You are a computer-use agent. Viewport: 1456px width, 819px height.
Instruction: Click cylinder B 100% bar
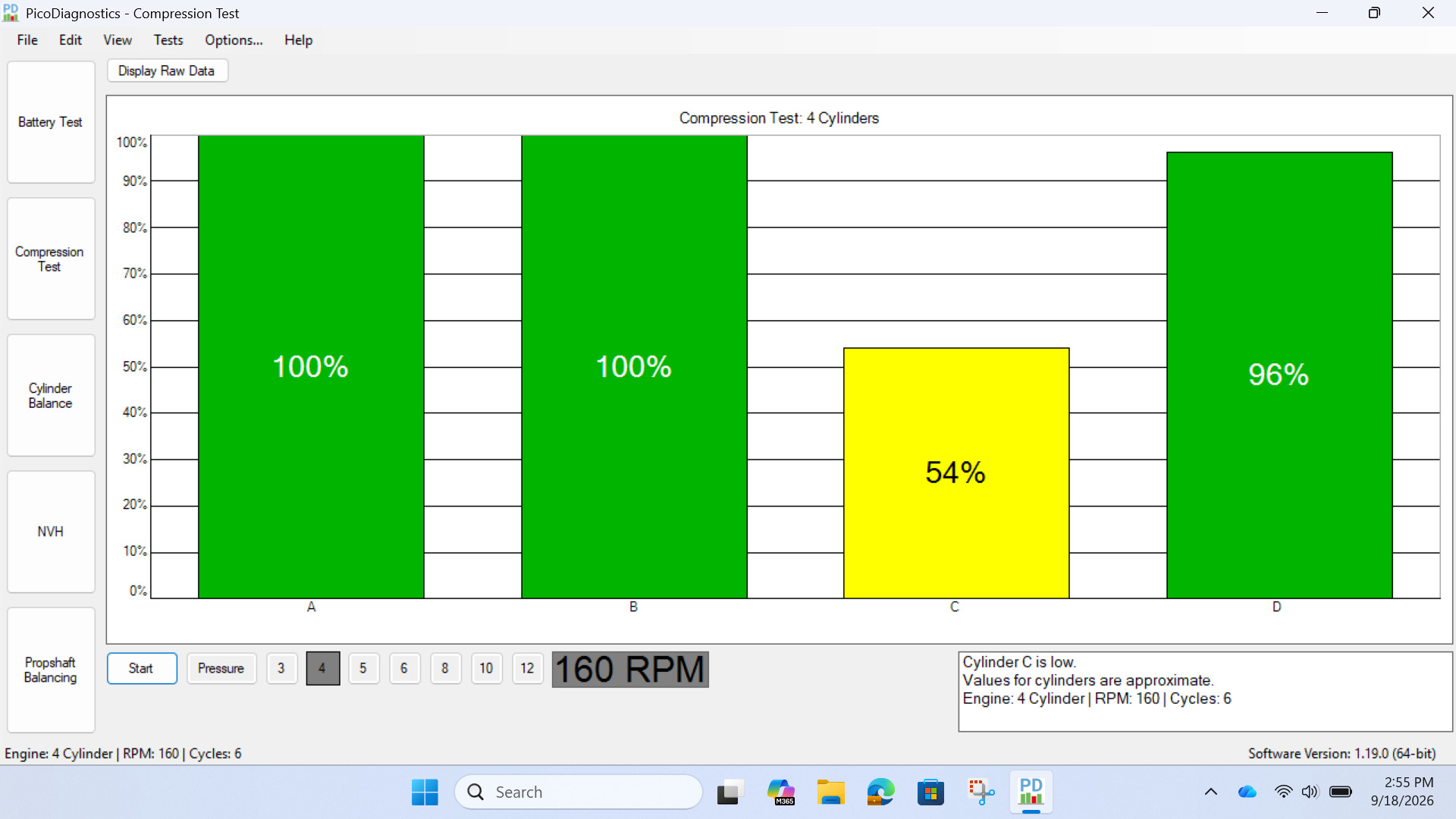[634, 367]
